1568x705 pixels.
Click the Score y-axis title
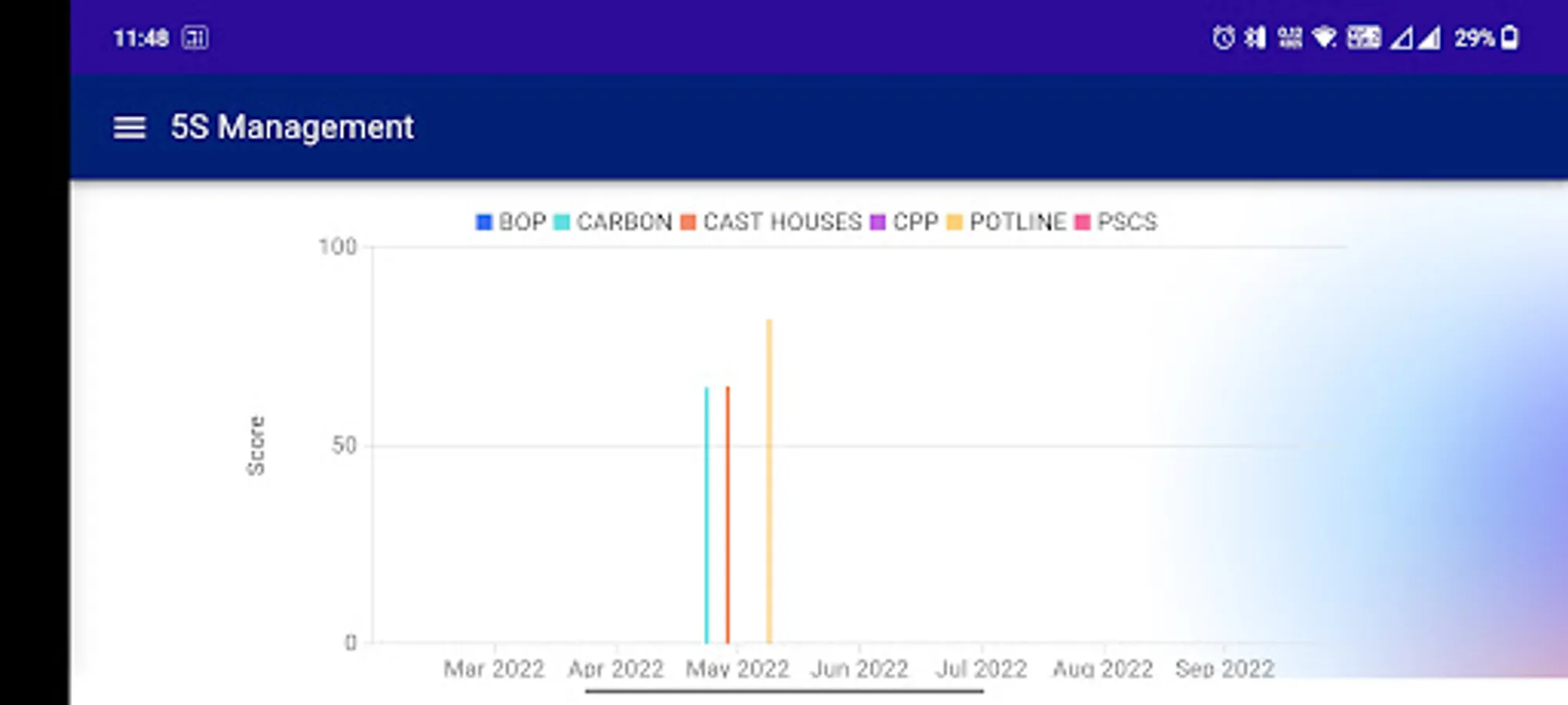click(256, 446)
